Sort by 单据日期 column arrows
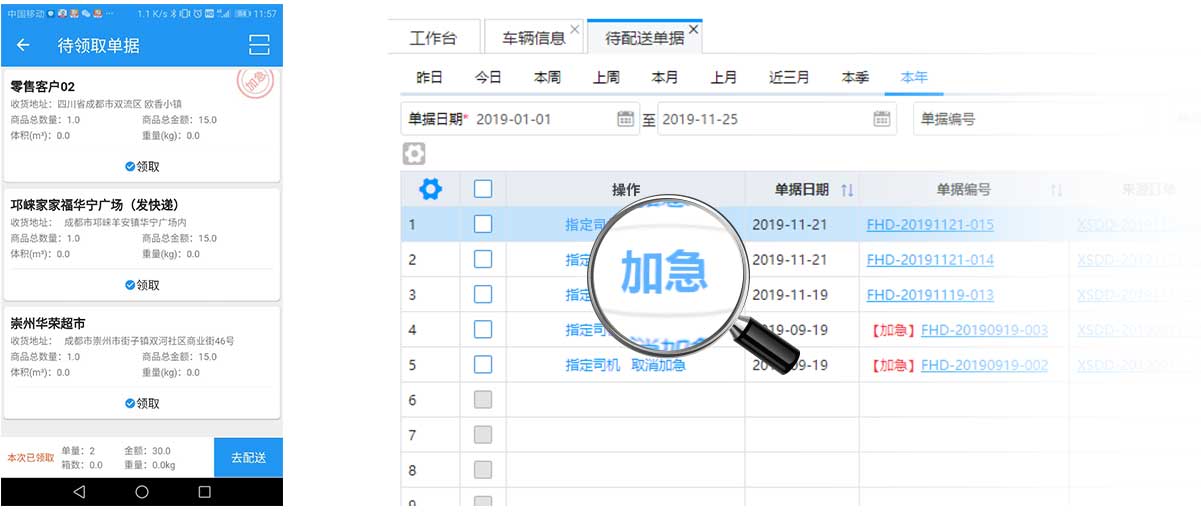The image size is (1201, 512). tap(847, 190)
